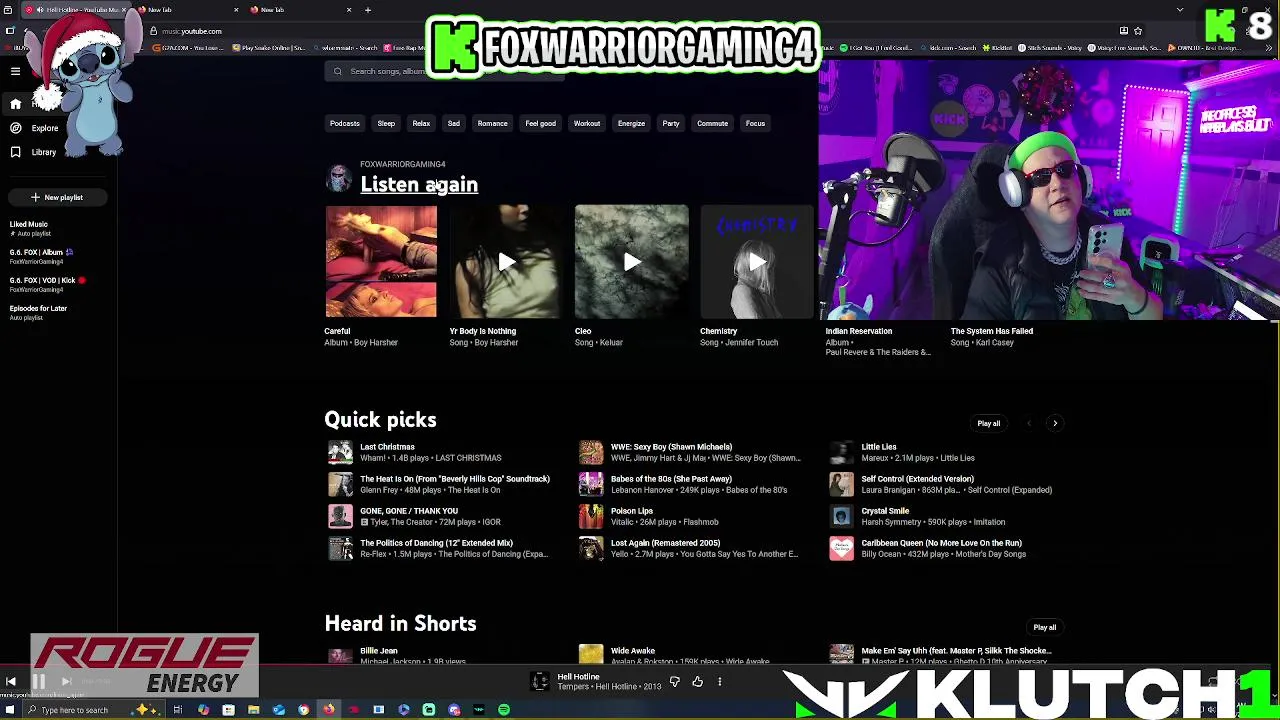
Task: Click the search magnifier icon
Action: (x=338, y=71)
